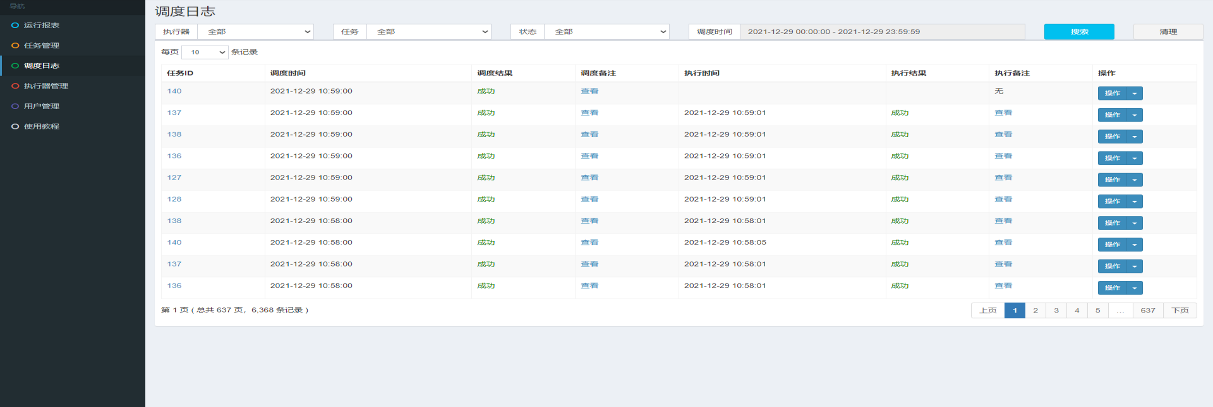
Task: Click the green 调度日志 sidebar icon
Action: [x=14, y=66]
